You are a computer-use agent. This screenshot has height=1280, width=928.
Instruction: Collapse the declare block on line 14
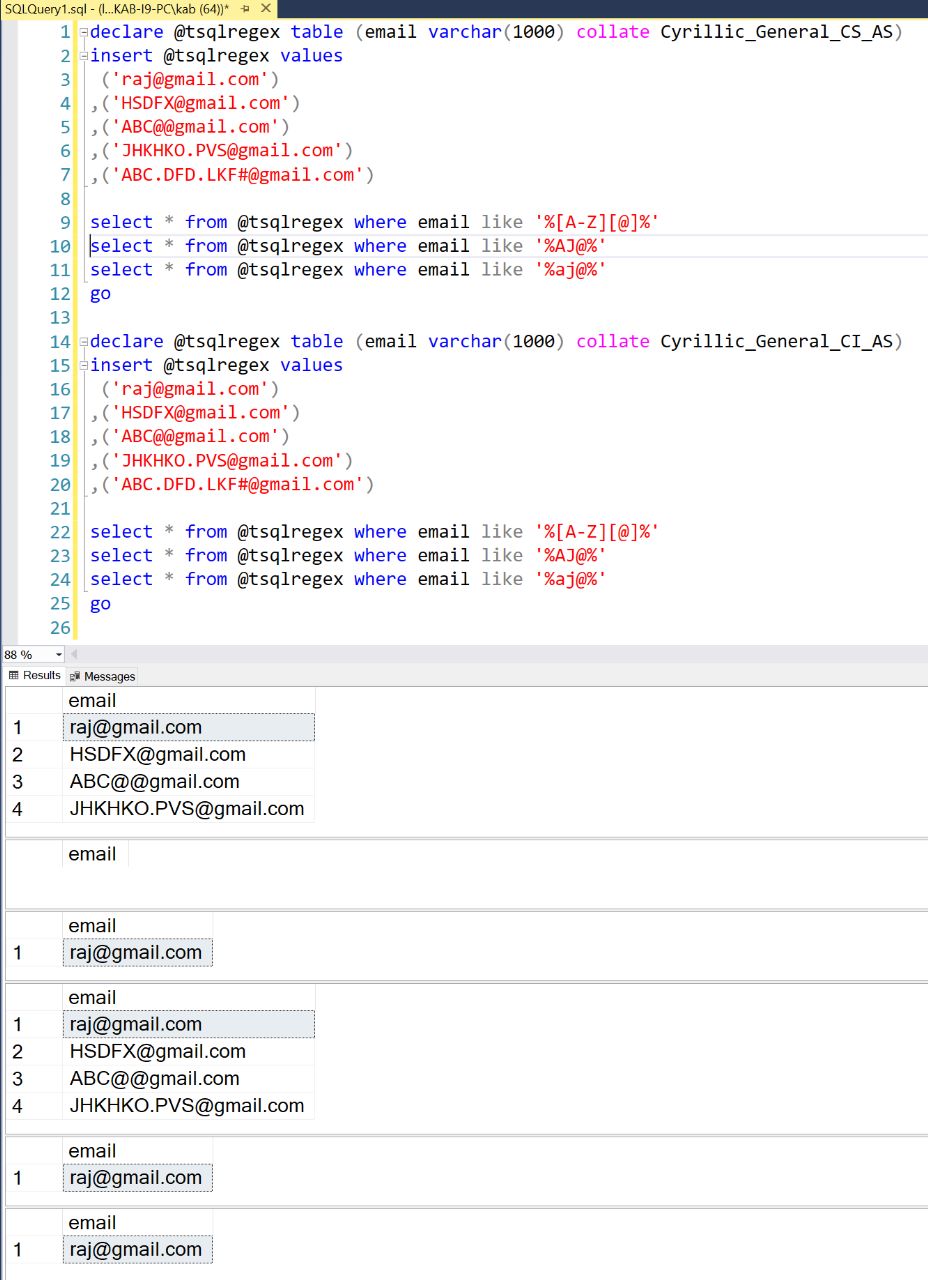[x=82, y=342]
